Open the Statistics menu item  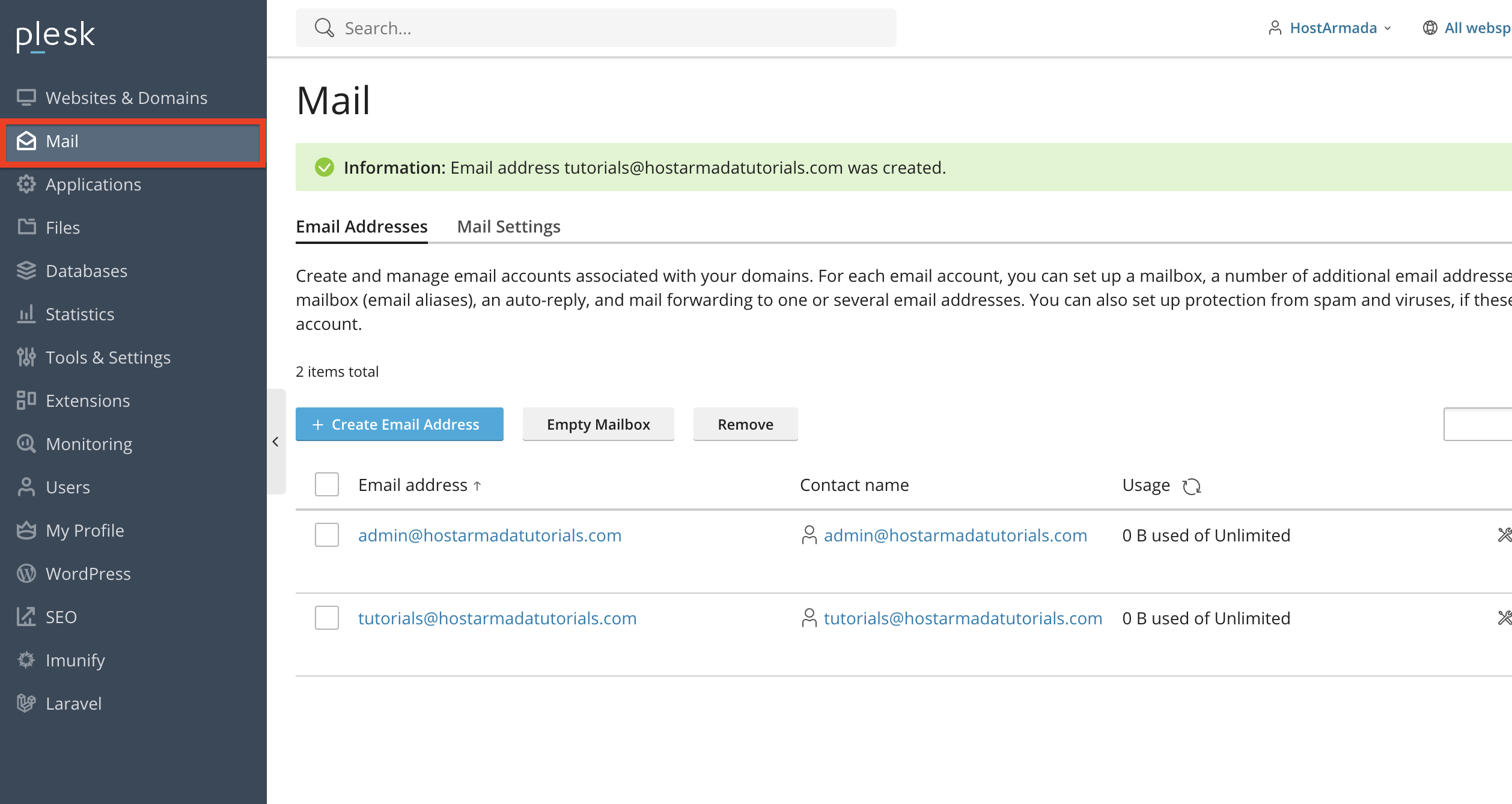coord(133,314)
